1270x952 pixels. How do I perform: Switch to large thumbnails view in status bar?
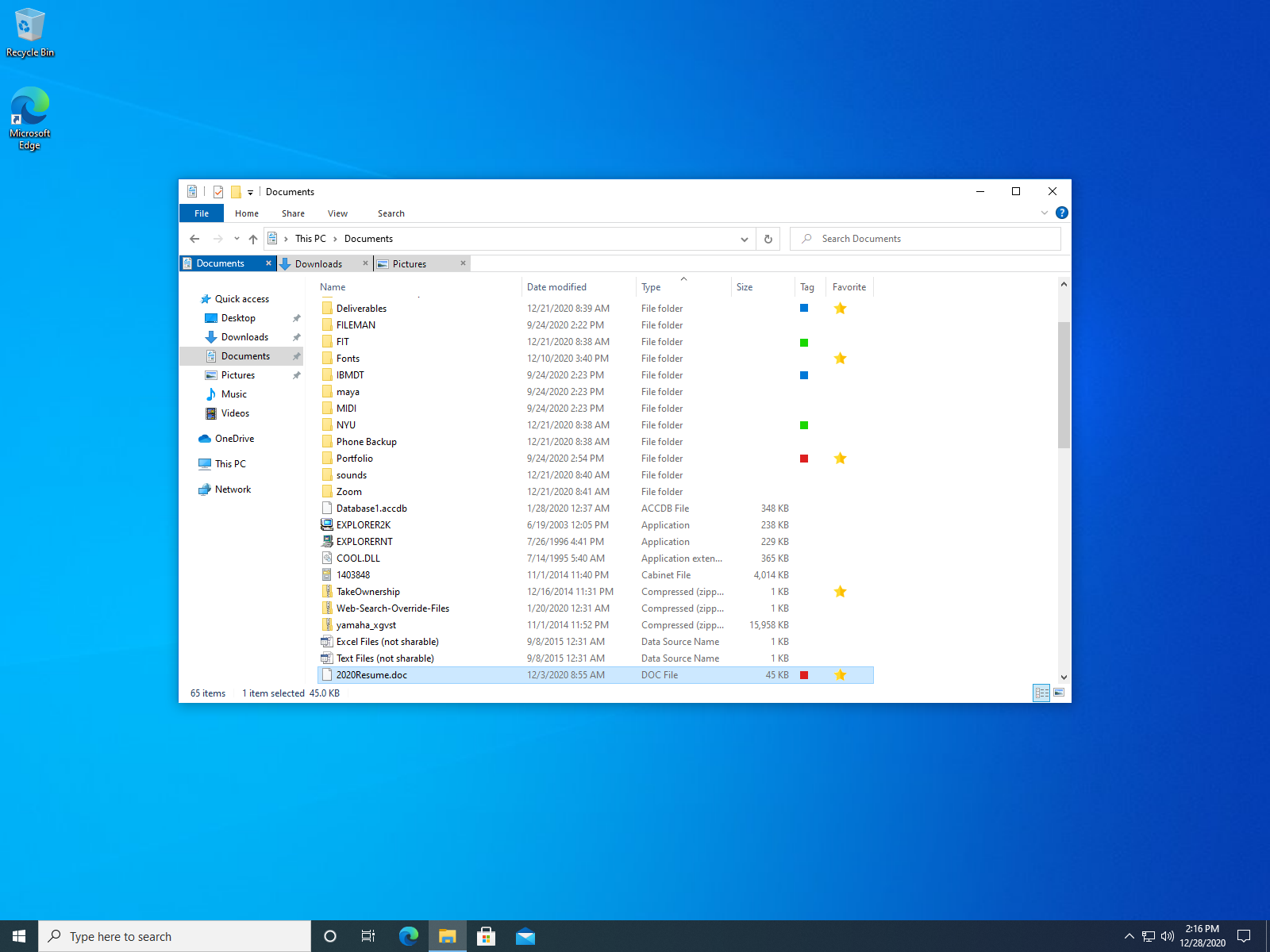(1059, 693)
